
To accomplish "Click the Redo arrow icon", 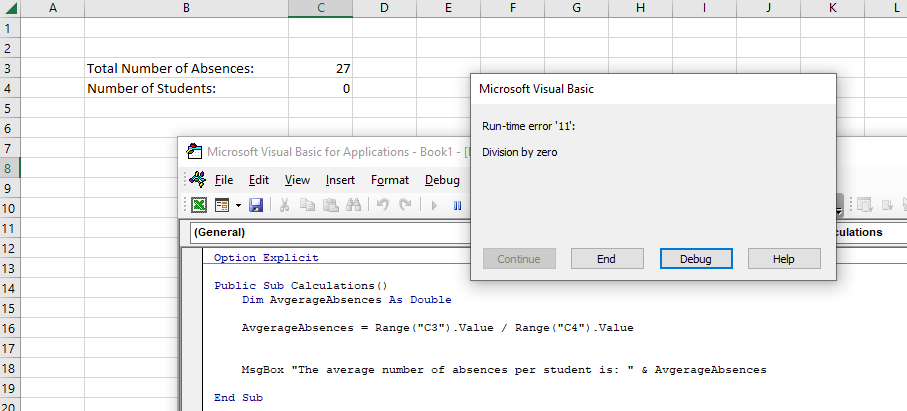I will pos(405,205).
